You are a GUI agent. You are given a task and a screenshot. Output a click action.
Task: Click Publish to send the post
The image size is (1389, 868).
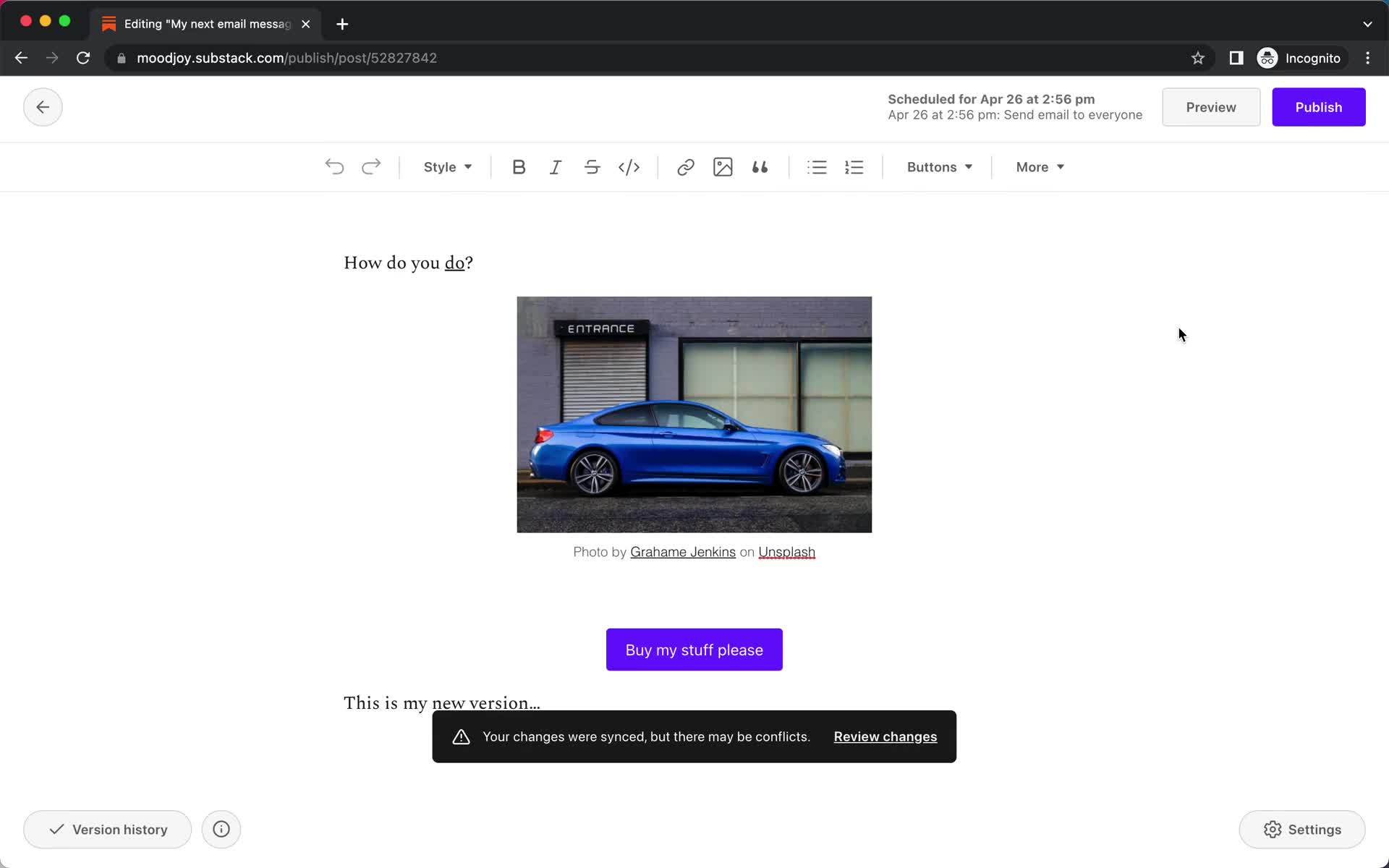[x=1319, y=107]
